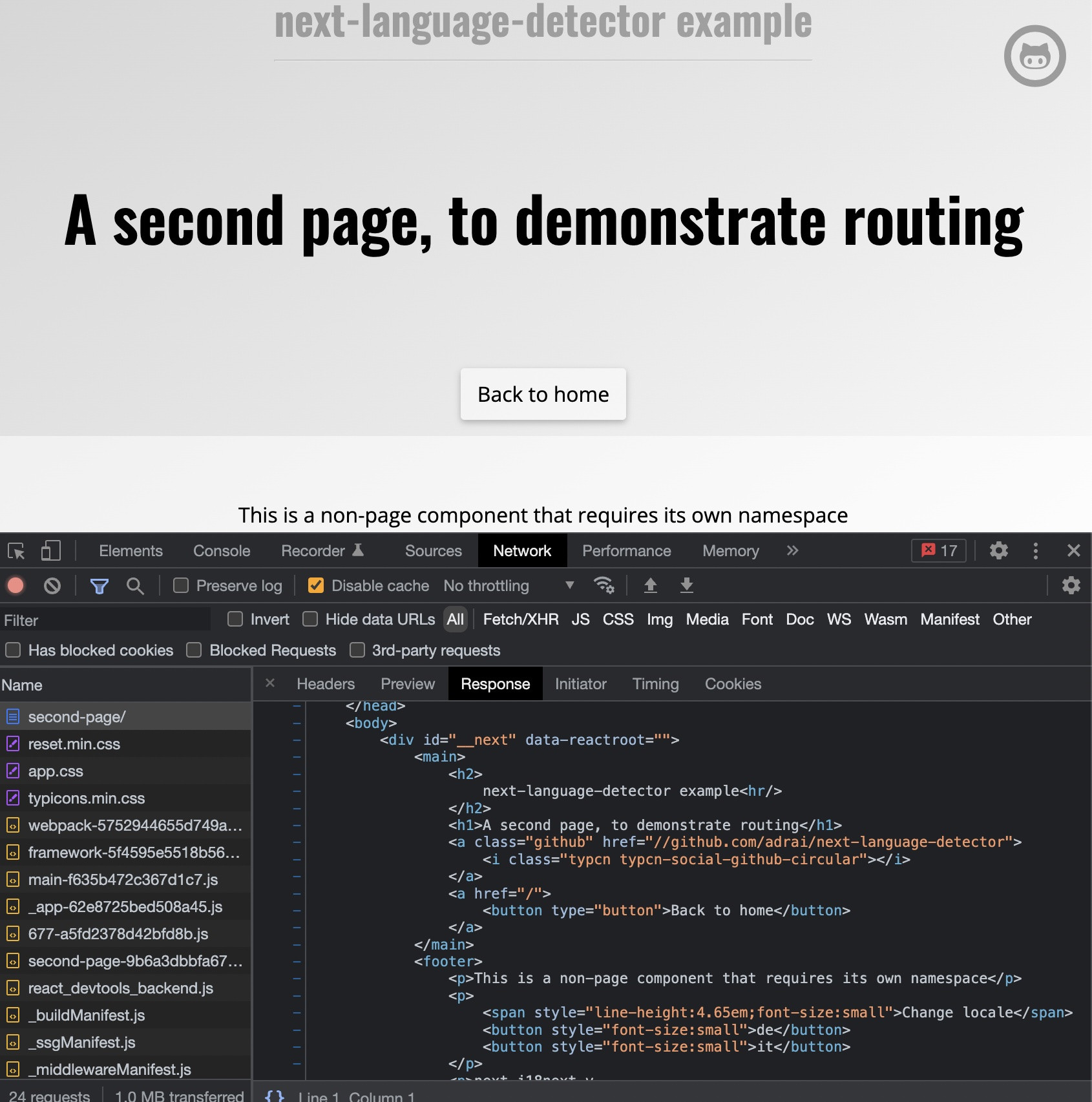Open the DevTools settings gear
Viewport: 1092px width, 1102px height.
[x=998, y=551]
